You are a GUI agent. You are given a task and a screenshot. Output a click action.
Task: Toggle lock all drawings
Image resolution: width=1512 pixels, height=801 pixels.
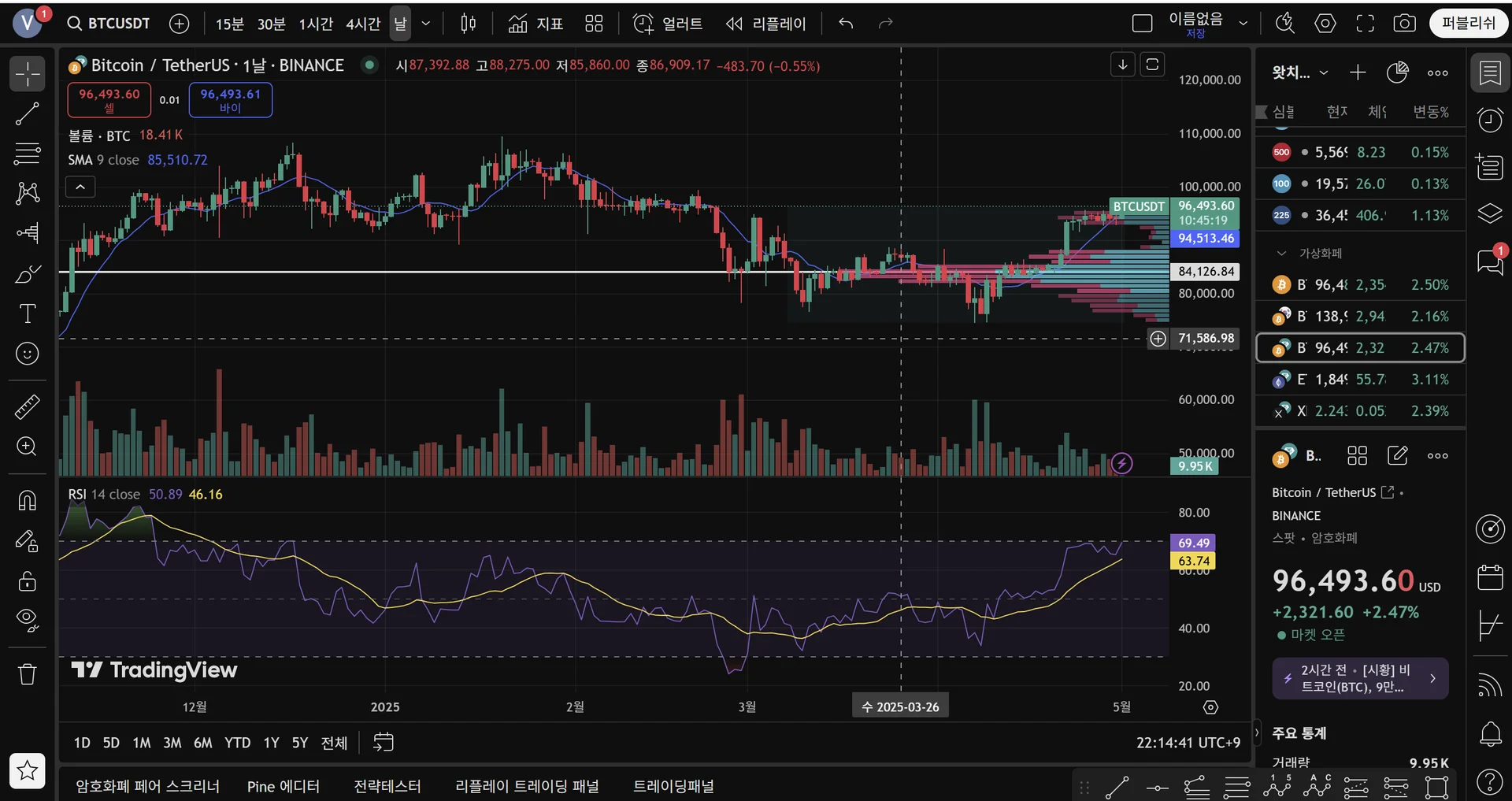[28, 580]
